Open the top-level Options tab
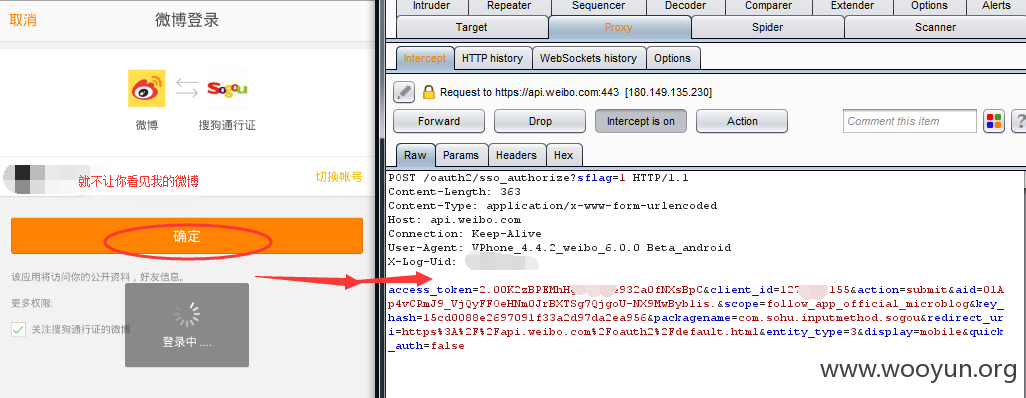 point(929,6)
